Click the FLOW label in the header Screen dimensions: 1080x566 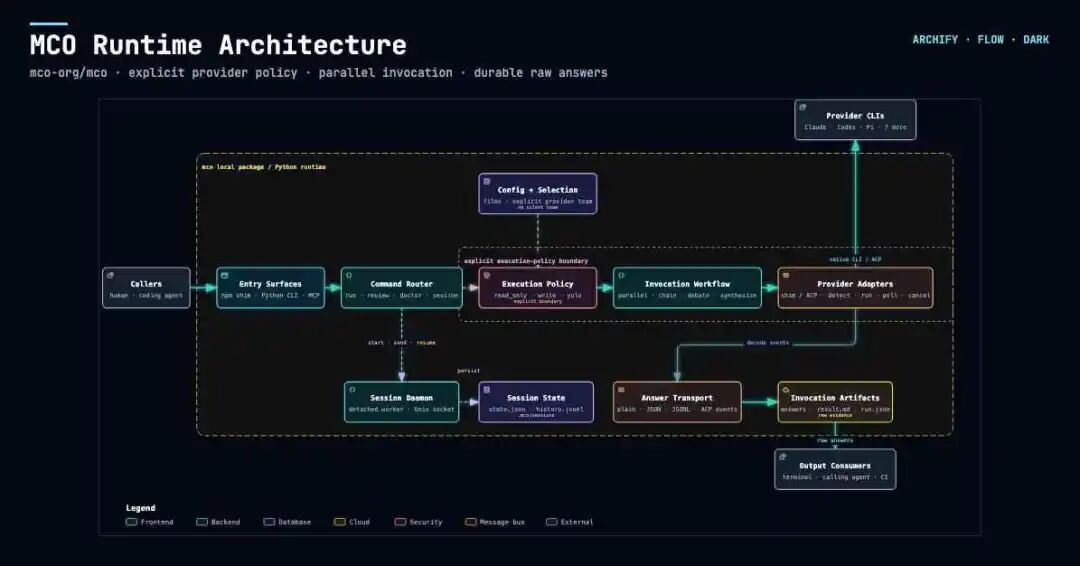click(990, 40)
